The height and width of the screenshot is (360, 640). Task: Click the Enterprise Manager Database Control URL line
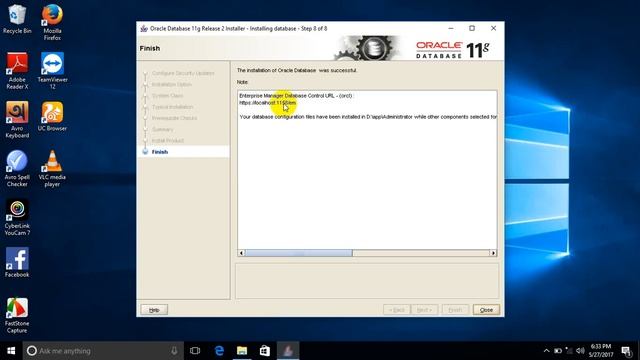pyautogui.click(x=296, y=96)
